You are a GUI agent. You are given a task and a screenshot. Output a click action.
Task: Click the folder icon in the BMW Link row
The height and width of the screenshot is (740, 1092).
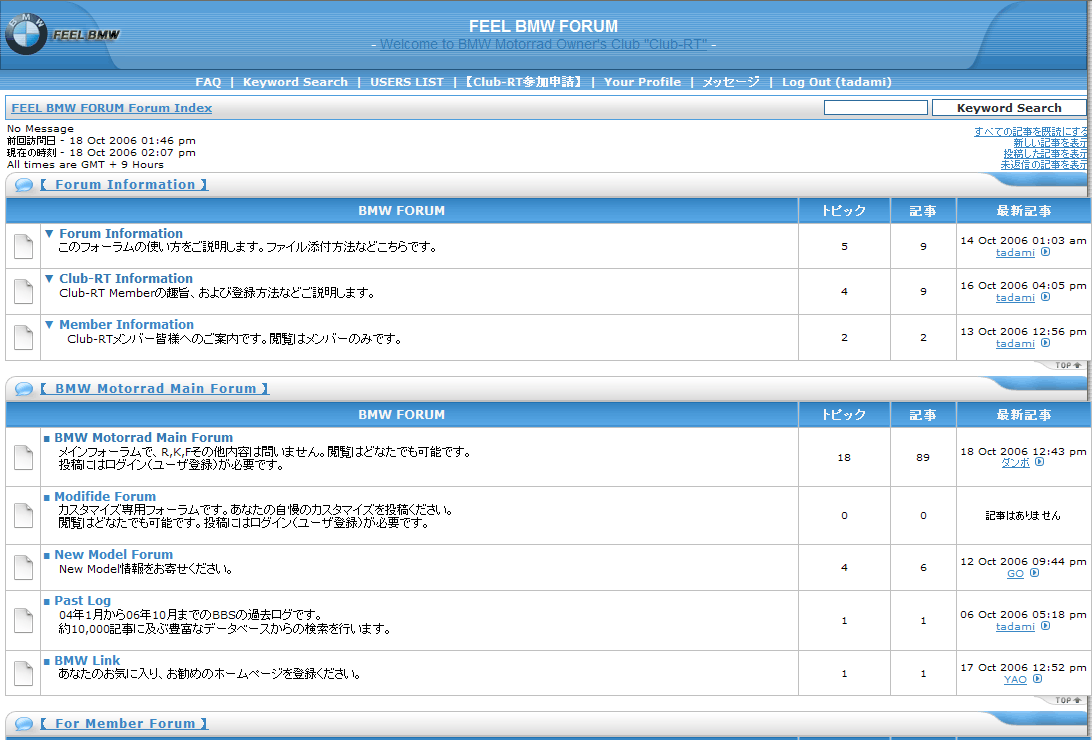point(24,673)
